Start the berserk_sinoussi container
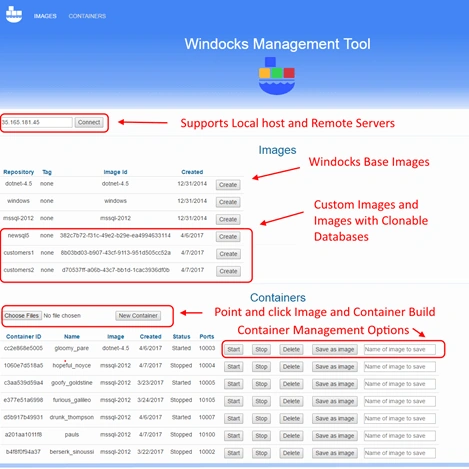The image size is (469, 469). 234,453
